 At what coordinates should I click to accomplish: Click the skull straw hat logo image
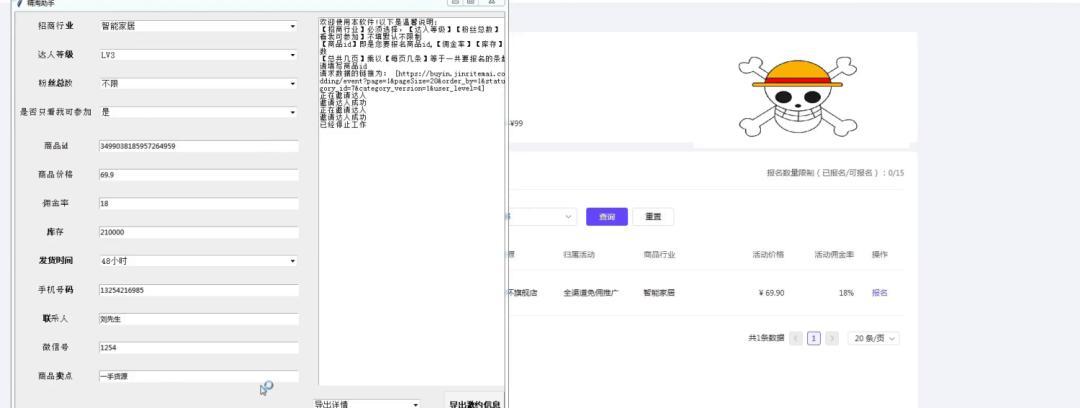point(798,96)
